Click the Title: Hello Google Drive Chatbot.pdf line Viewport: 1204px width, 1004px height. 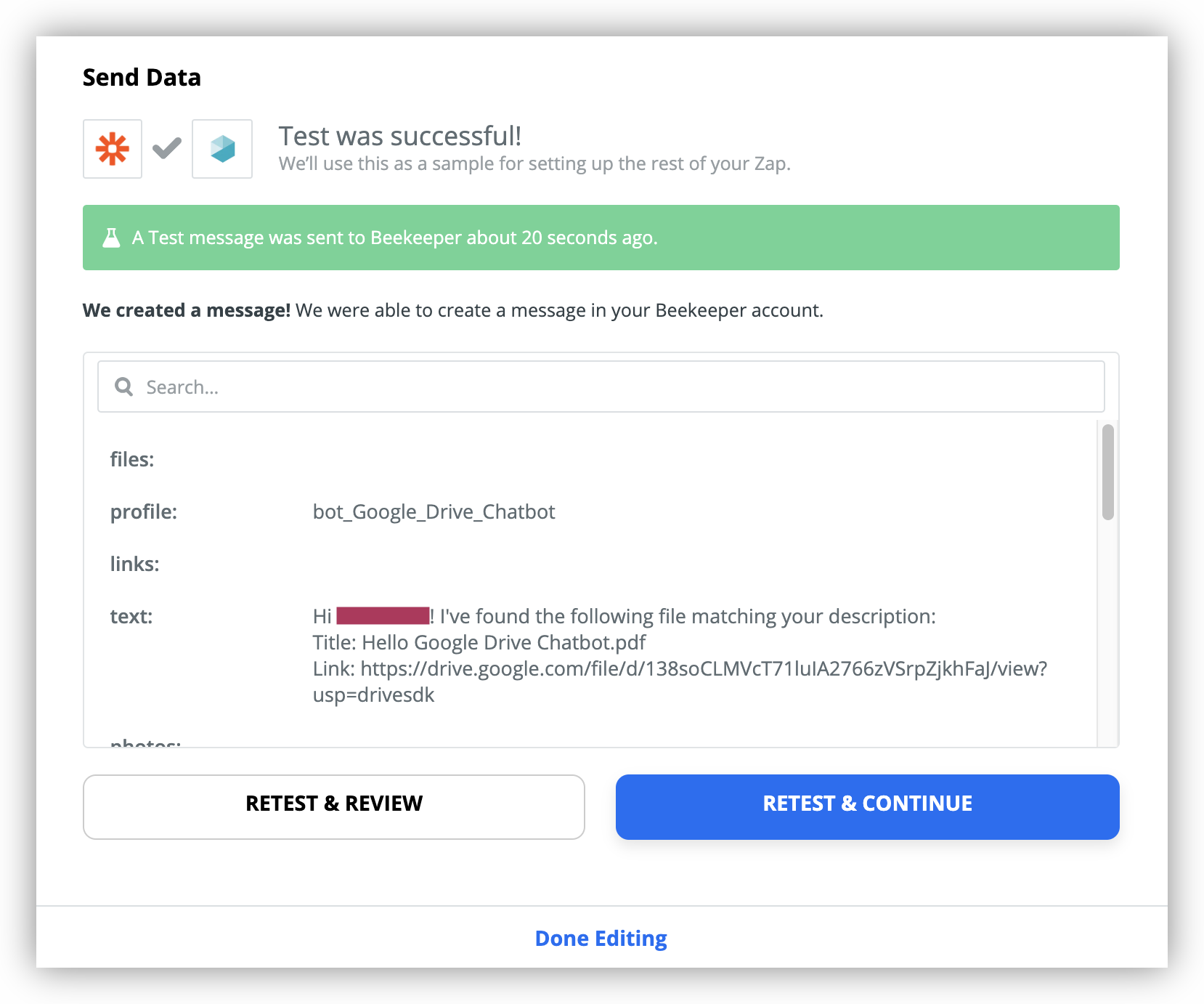[479, 643]
